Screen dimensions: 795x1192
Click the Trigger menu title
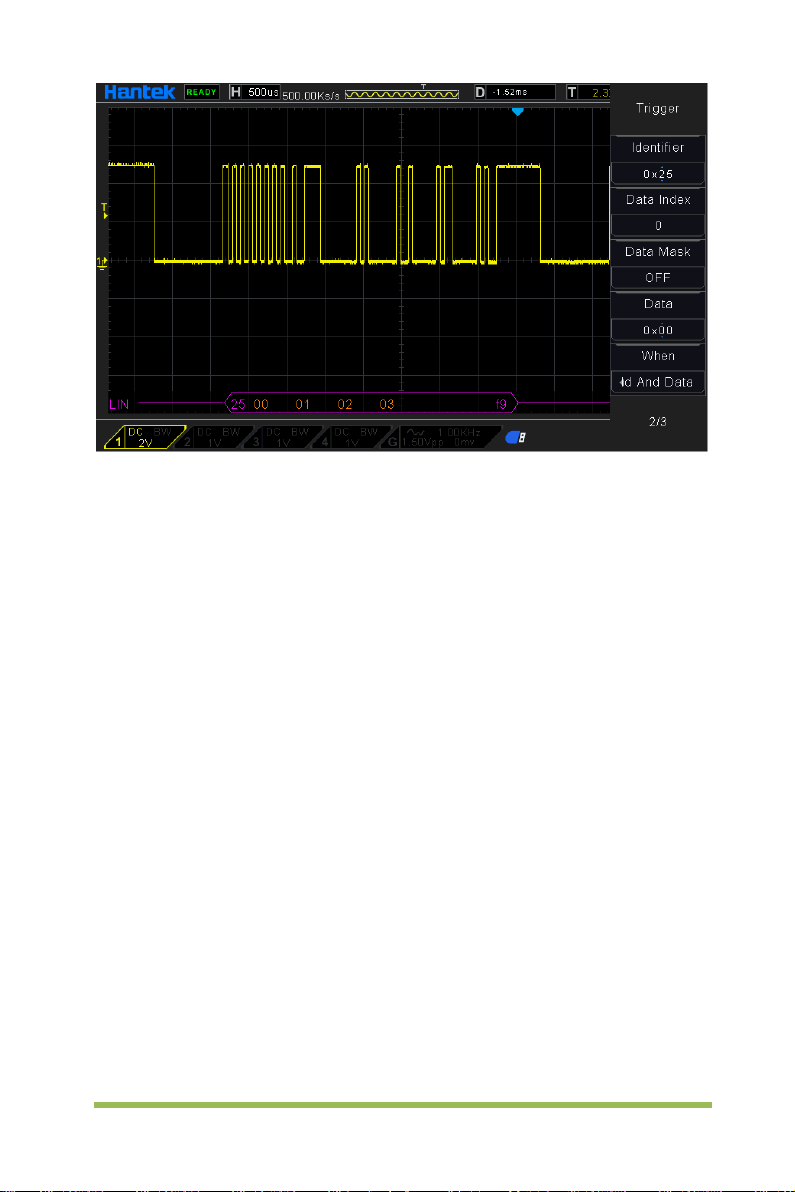click(x=658, y=109)
